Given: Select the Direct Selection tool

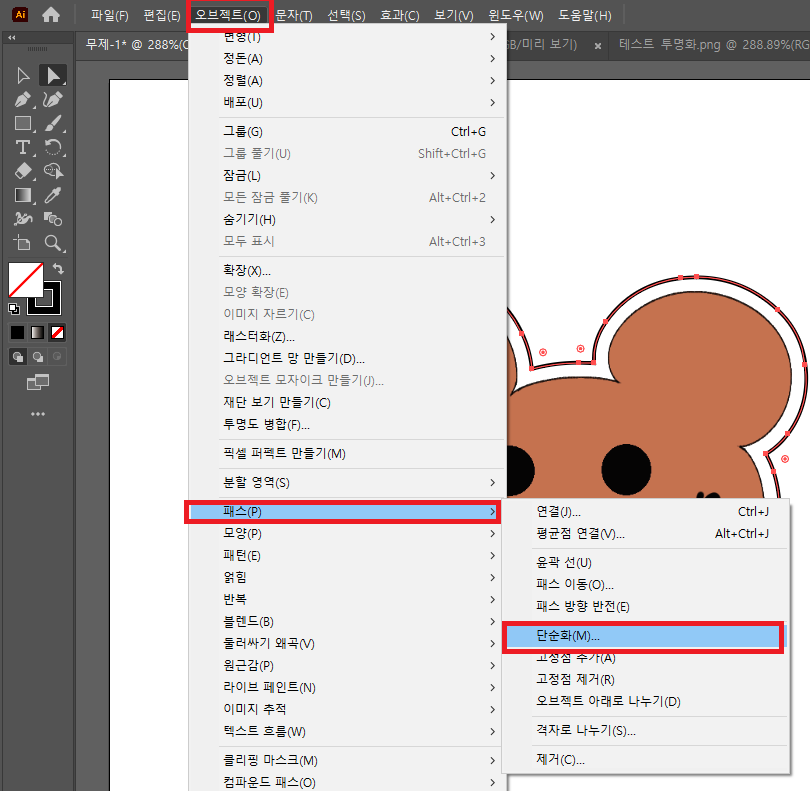Looking at the screenshot, I should [x=53, y=75].
